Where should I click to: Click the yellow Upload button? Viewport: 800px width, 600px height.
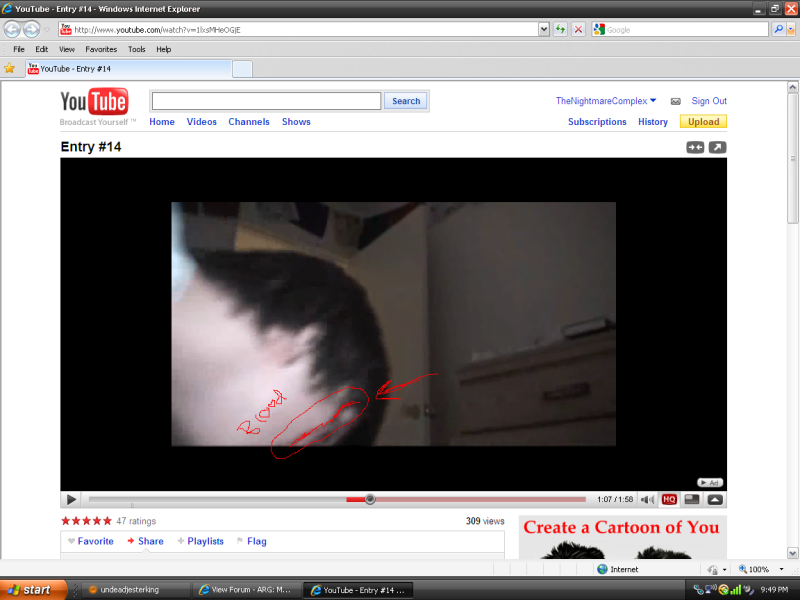pyautogui.click(x=703, y=121)
